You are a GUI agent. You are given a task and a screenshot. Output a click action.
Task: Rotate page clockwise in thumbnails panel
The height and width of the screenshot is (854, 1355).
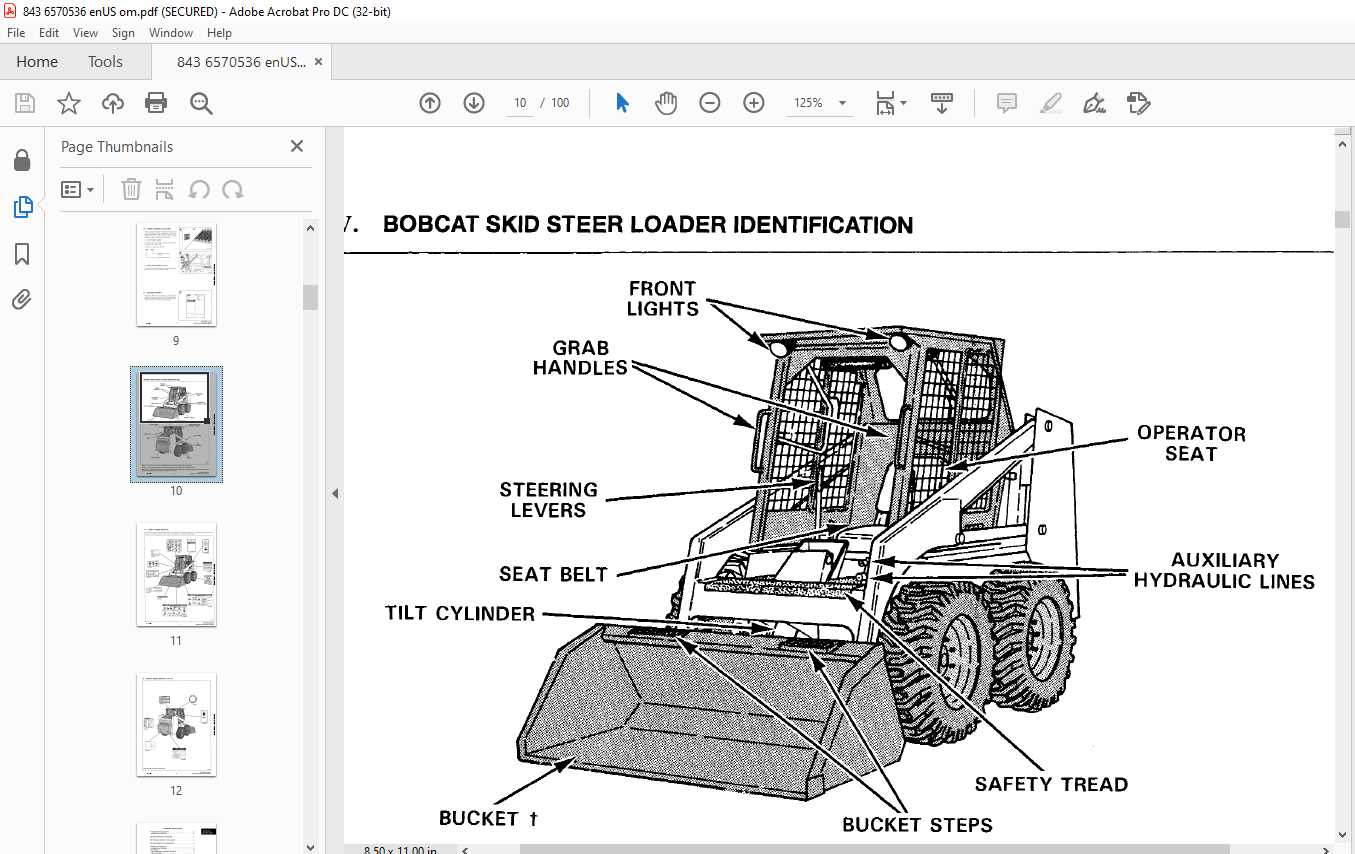[x=233, y=189]
